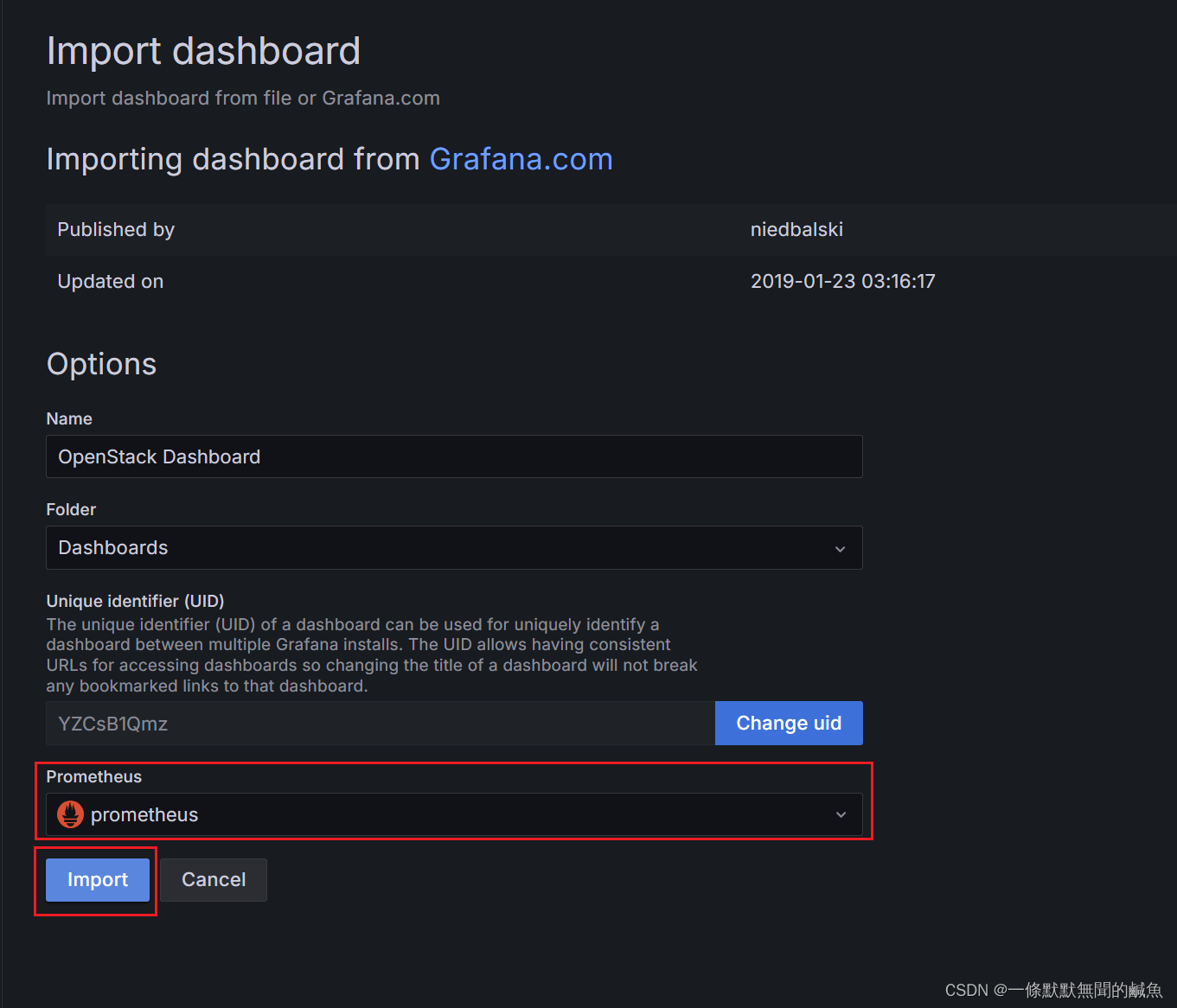This screenshot has width=1177, height=1008.
Task: Open the Grafana.com link
Action: [521, 159]
